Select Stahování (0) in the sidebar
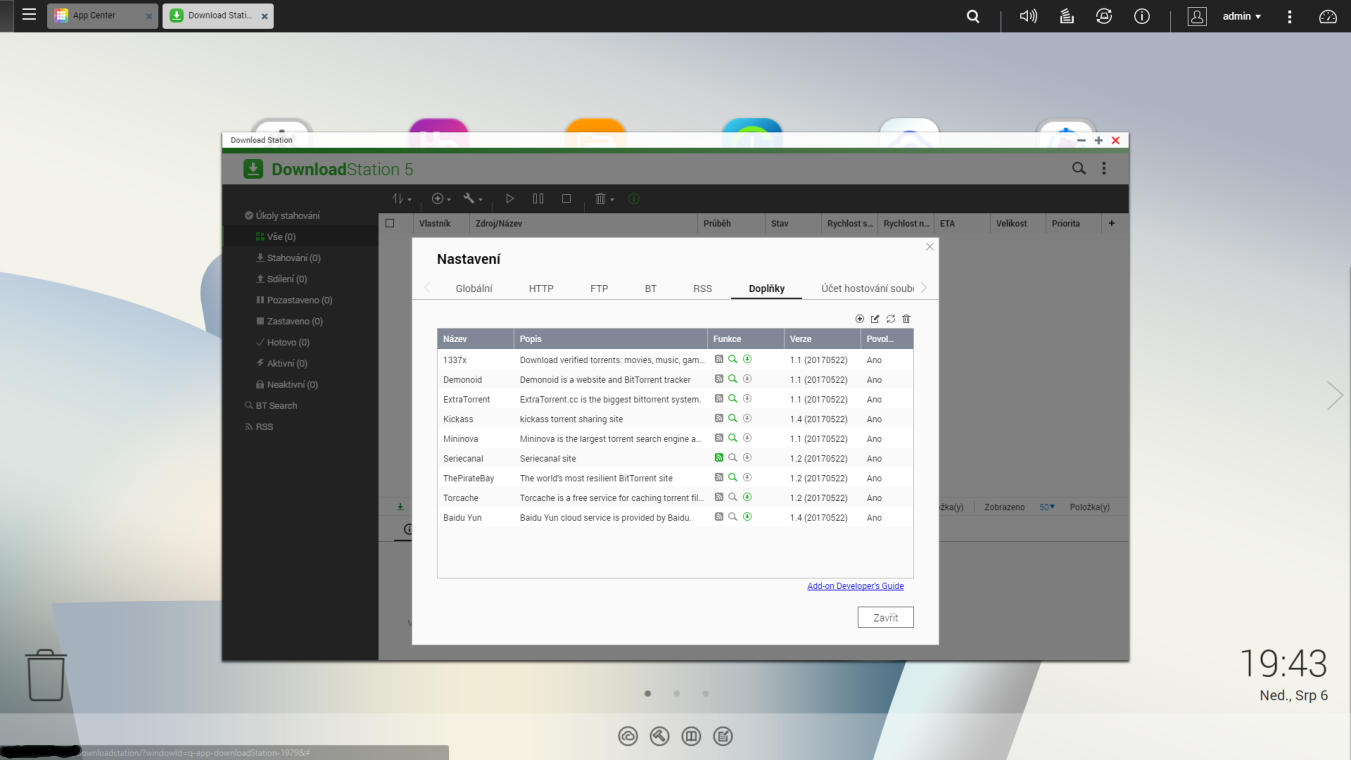 (x=288, y=258)
